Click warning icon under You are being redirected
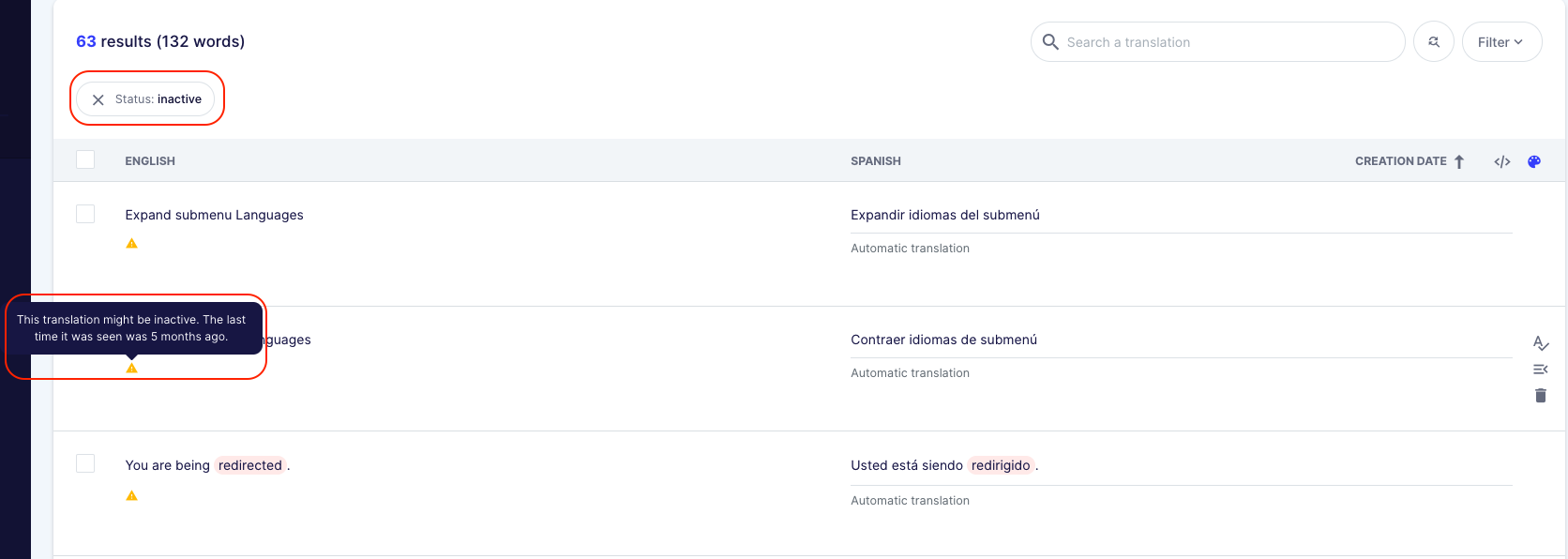Image resolution: width=1568 pixels, height=559 pixels. pos(132,495)
